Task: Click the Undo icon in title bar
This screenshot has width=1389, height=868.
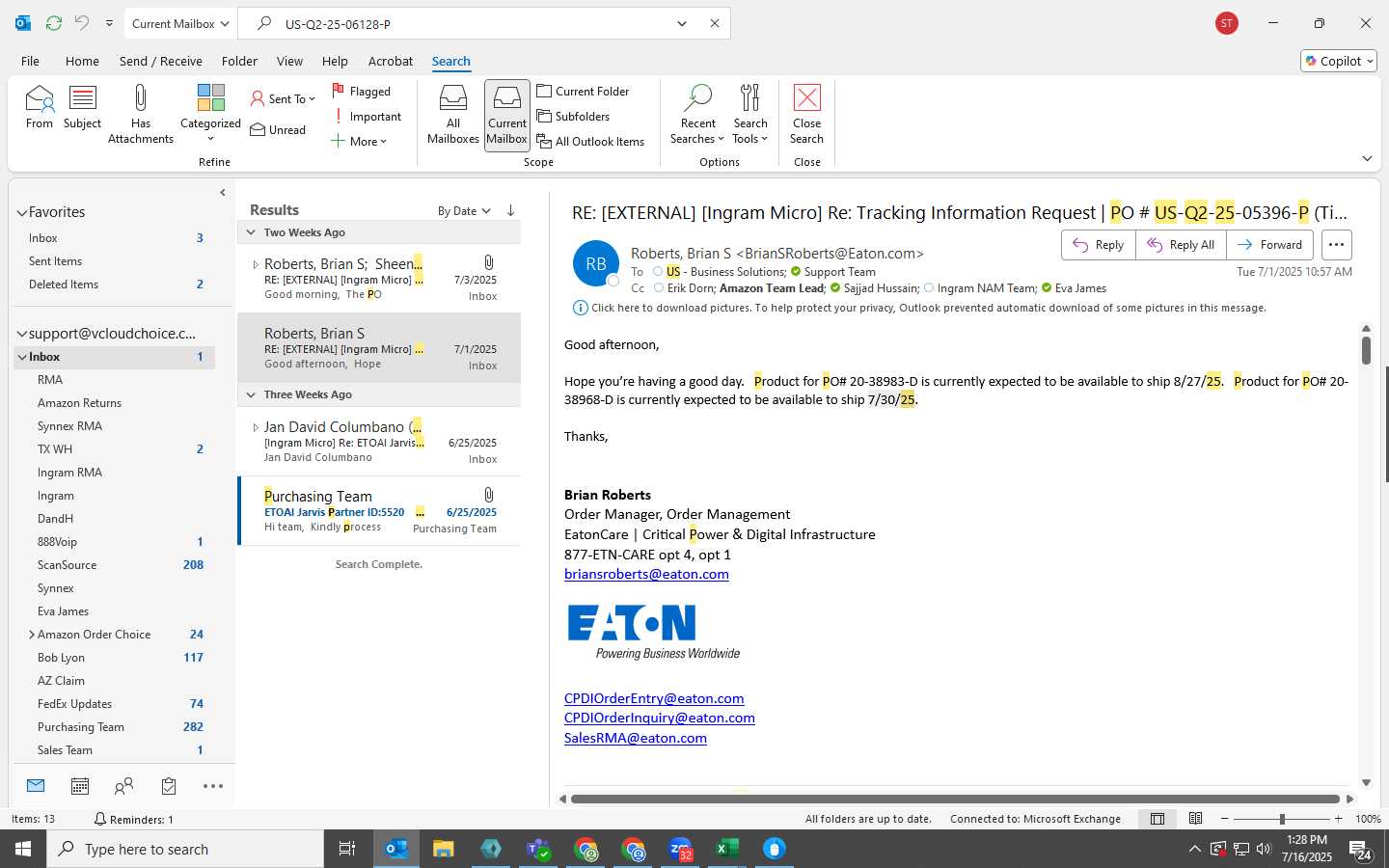Action: click(82, 23)
